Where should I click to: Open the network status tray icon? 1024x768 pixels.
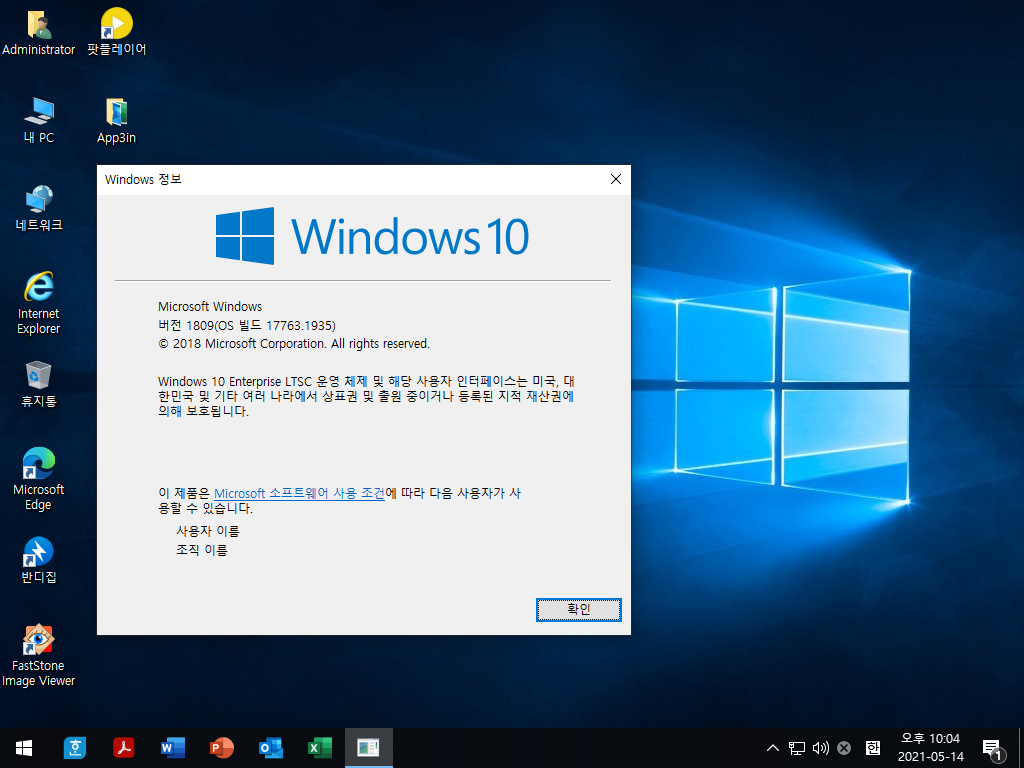(x=797, y=748)
